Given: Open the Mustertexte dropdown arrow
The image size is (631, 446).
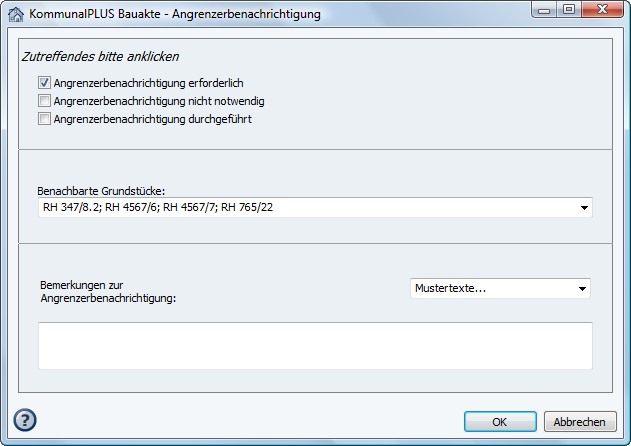Looking at the screenshot, I should pos(581,289).
